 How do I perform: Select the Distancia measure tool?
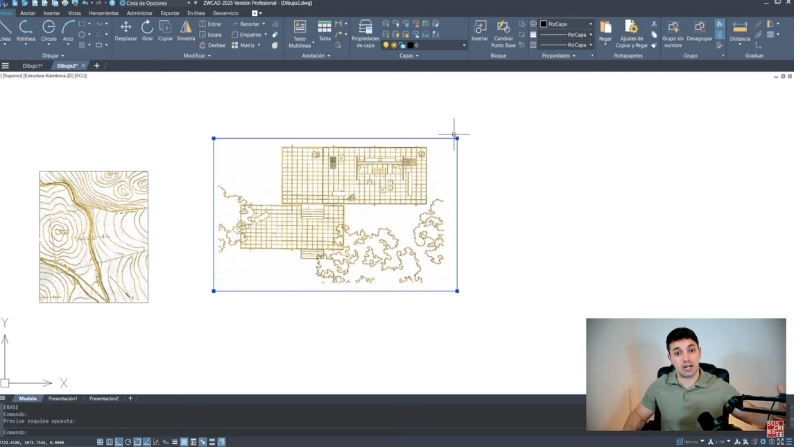(x=739, y=30)
